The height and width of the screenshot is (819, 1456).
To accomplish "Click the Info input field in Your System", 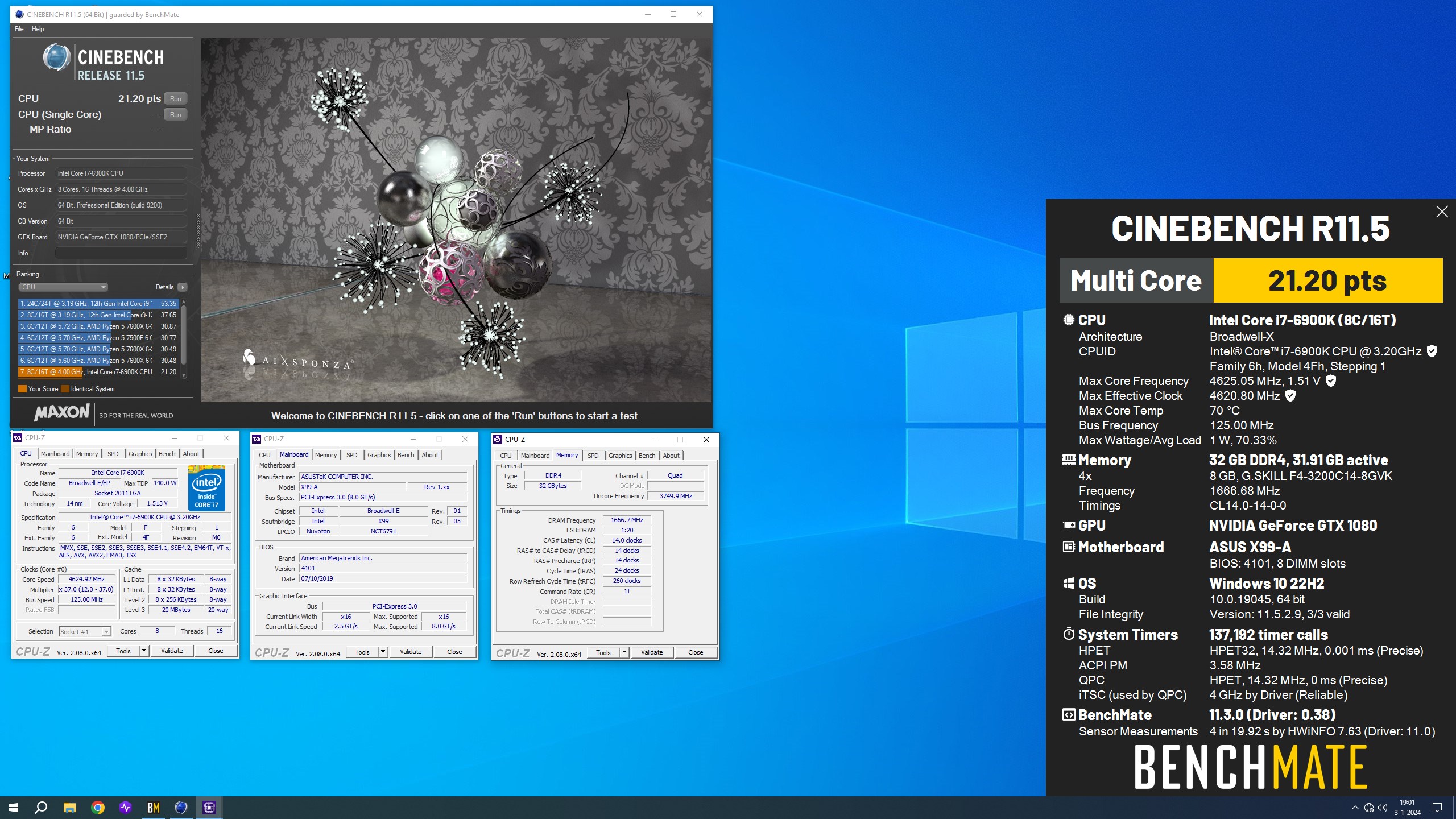I will point(121,253).
